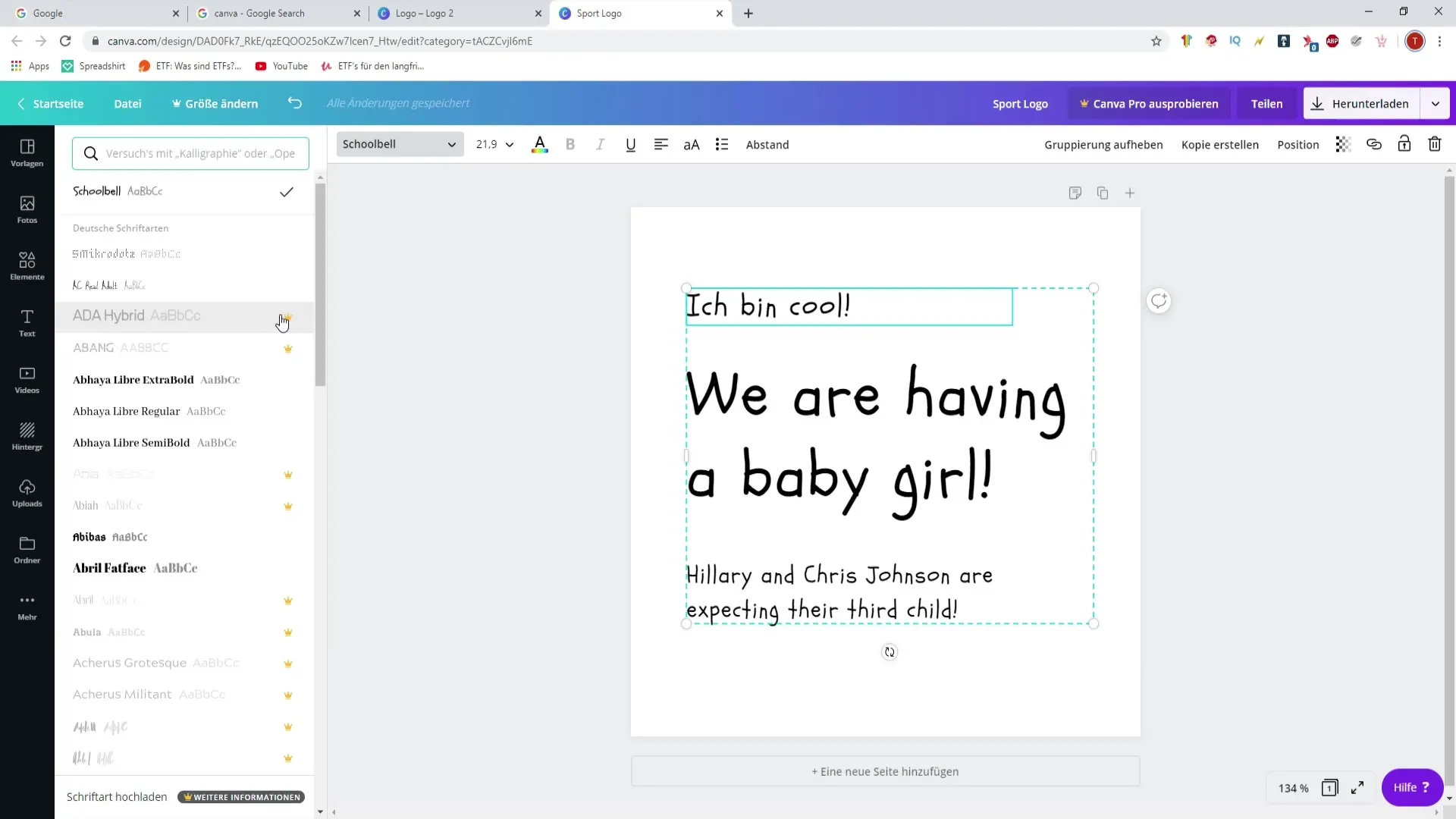
Task: Add a new page plus icon
Action: [x=1130, y=193]
